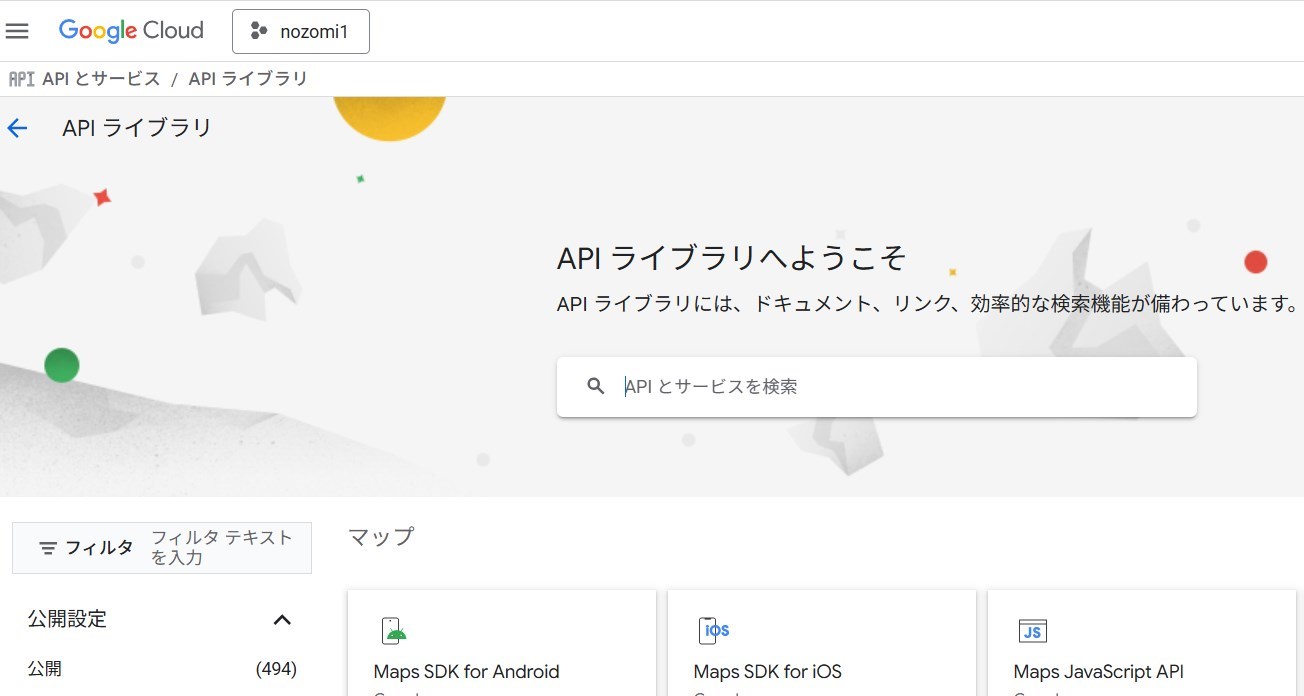This screenshot has height=696, width=1304.
Task: Click the Maps SDK for Android icon
Action: [x=394, y=631]
